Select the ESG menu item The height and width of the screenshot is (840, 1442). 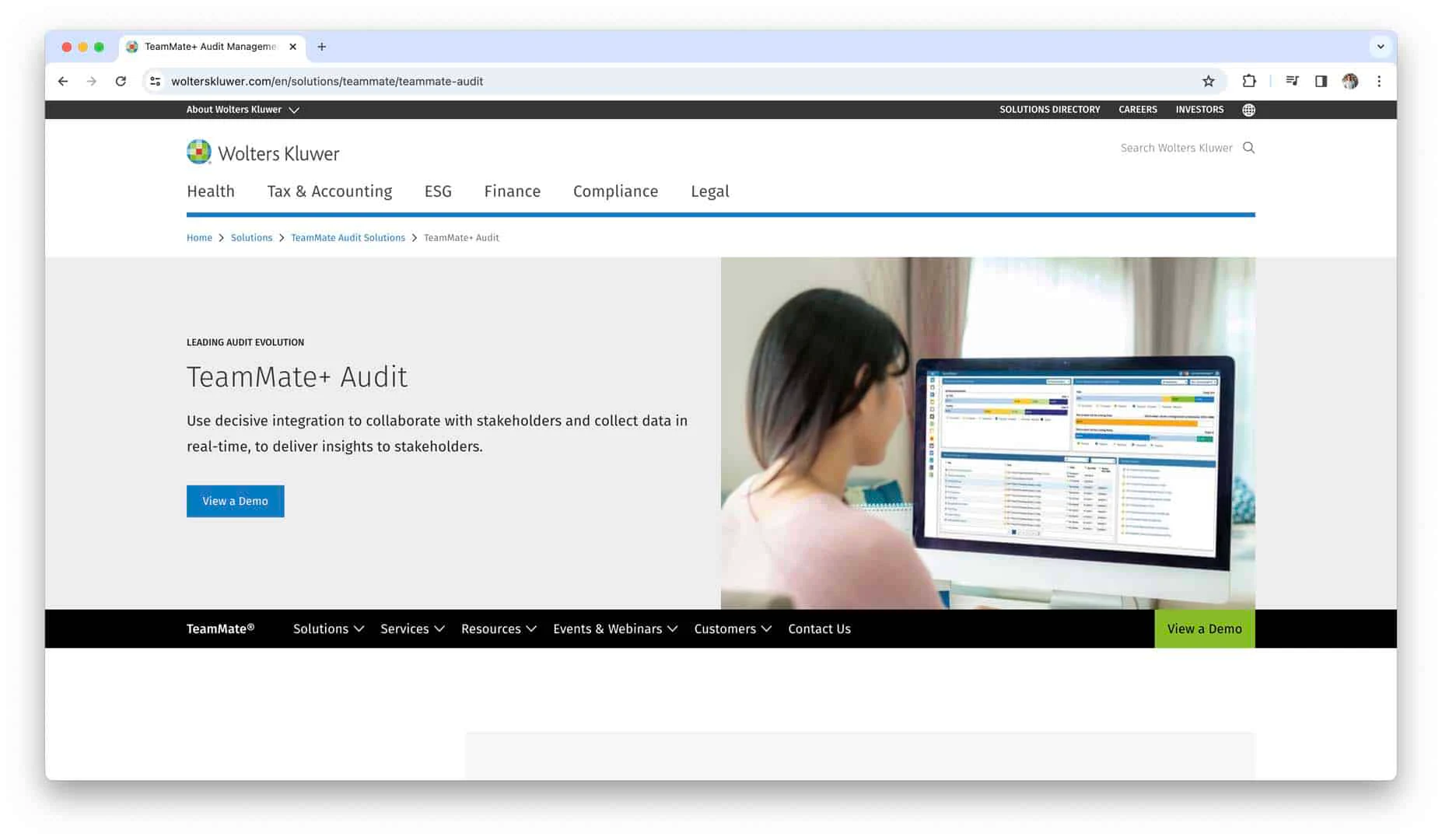[438, 191]
